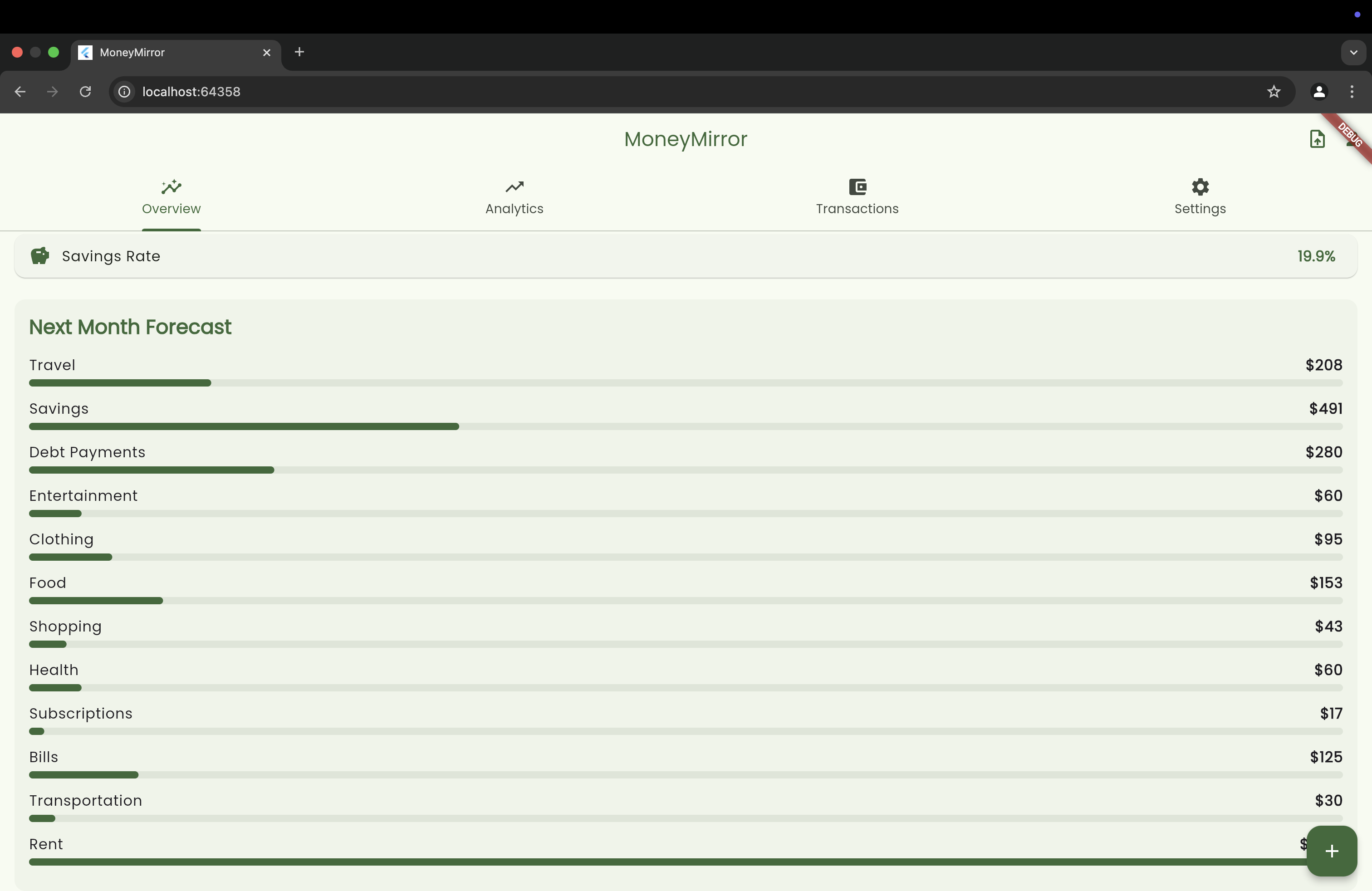Click the localhost address bar field

tap(692, 92)
